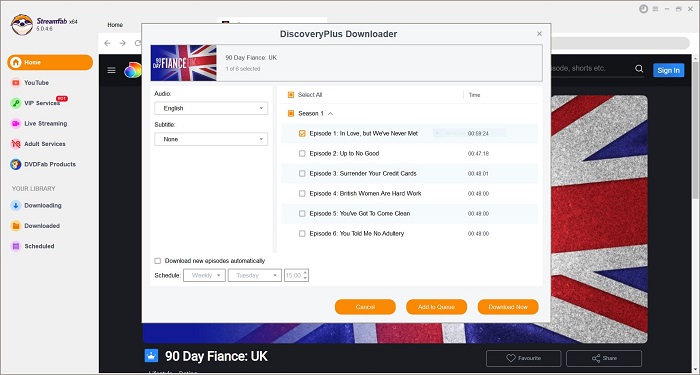The image size is (700, 375).
Task: Click the '1 of 6 selected' text
Action: (x=243, y=69)
